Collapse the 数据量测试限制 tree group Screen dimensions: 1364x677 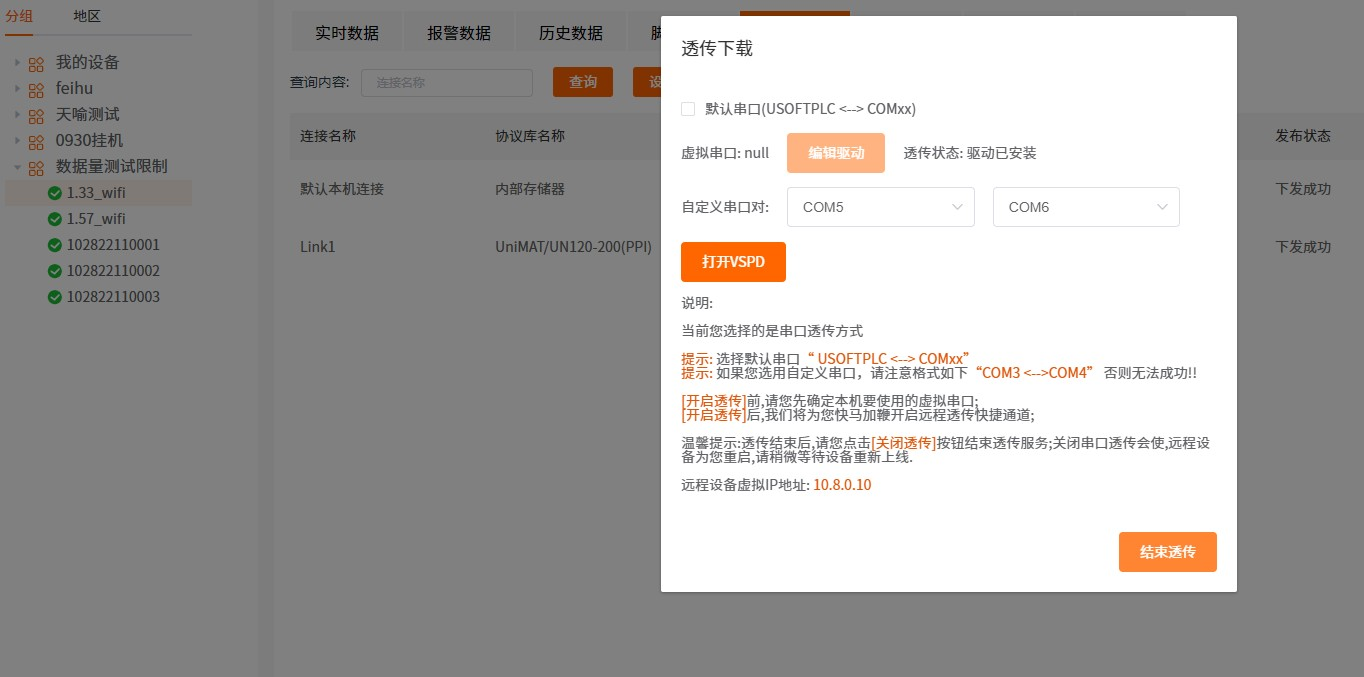pos(17,167)
